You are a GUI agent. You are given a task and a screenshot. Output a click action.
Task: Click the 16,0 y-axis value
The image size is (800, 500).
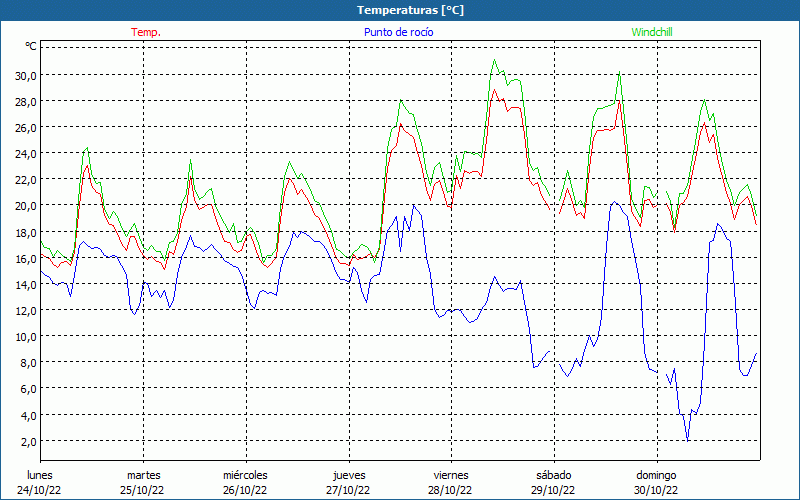pos(27,258)
